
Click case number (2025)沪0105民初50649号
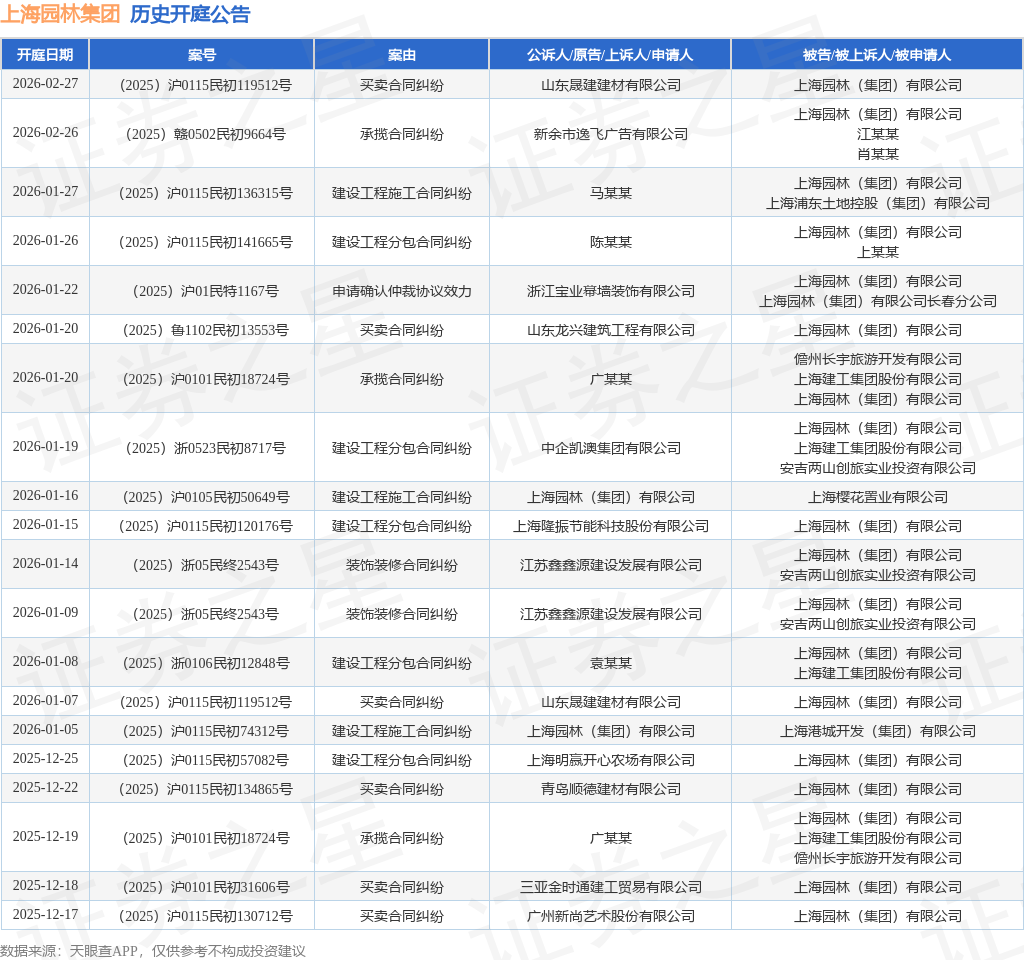pyautogui.click(x=206, y=497)
